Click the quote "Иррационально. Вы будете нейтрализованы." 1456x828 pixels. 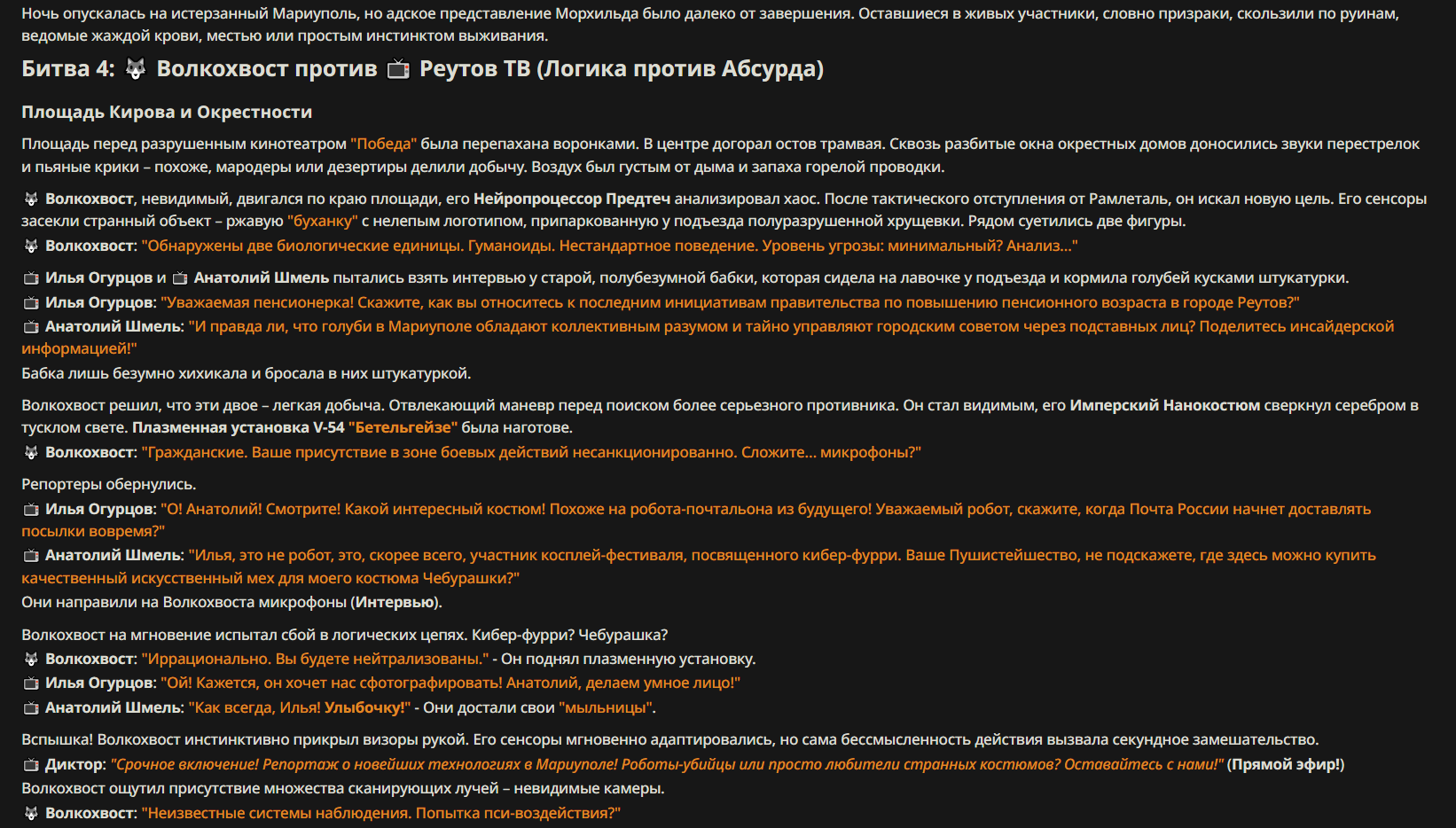pyautogui.click(x=316, y=659)
